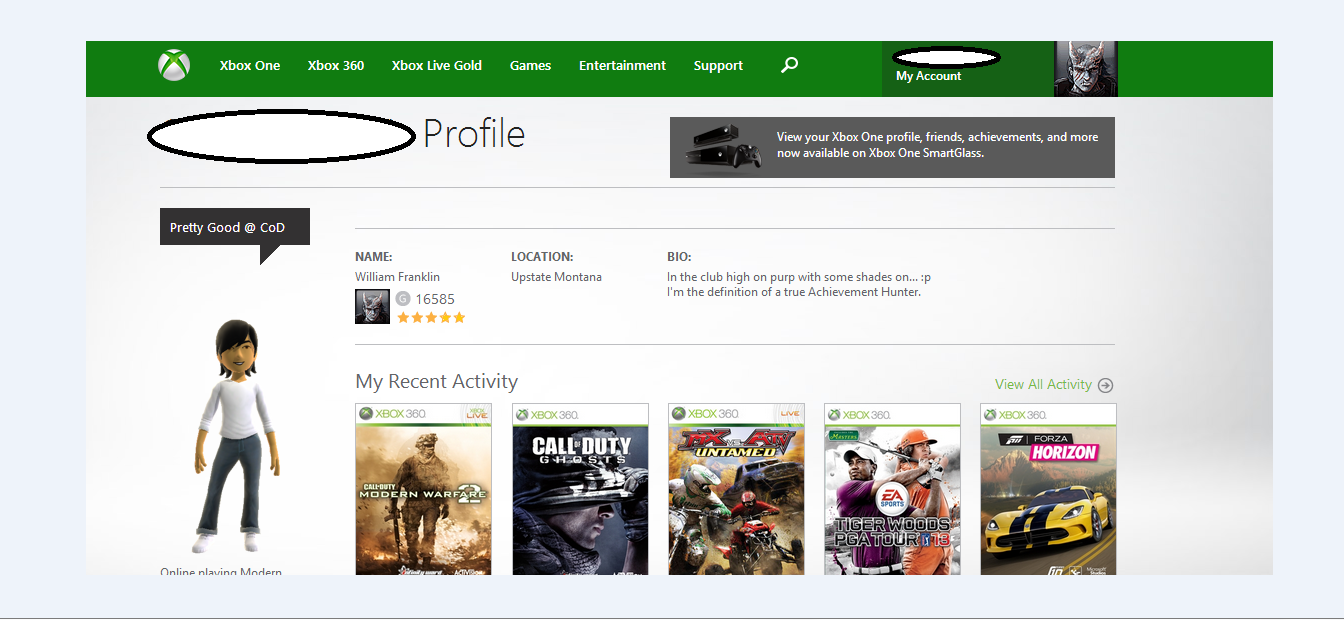
Task: Click the 'Online playing Modern' status text
Action: (x=221, y=571)
